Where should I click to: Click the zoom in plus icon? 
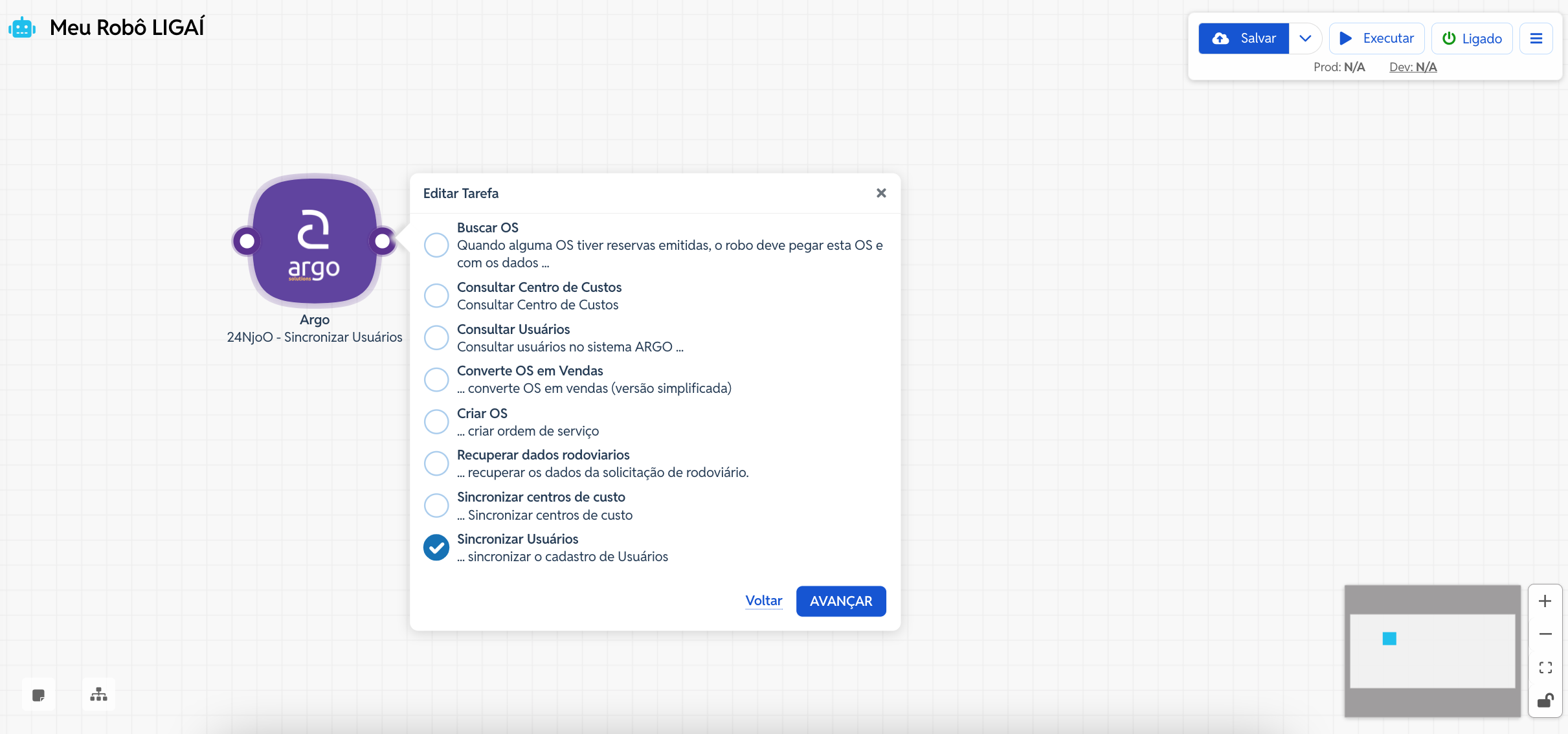1545,601
